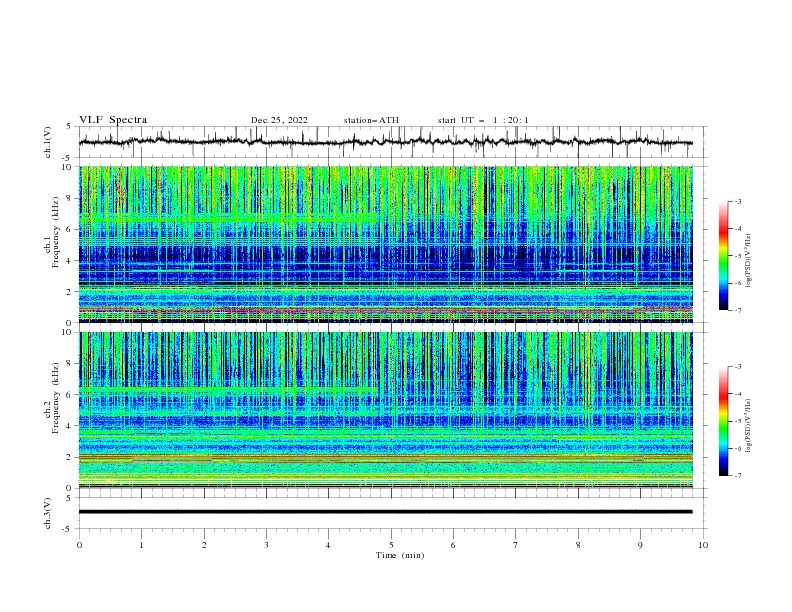Click time axis tick label '4'
This screenshot has width=792, height=612.
point(328,545)
